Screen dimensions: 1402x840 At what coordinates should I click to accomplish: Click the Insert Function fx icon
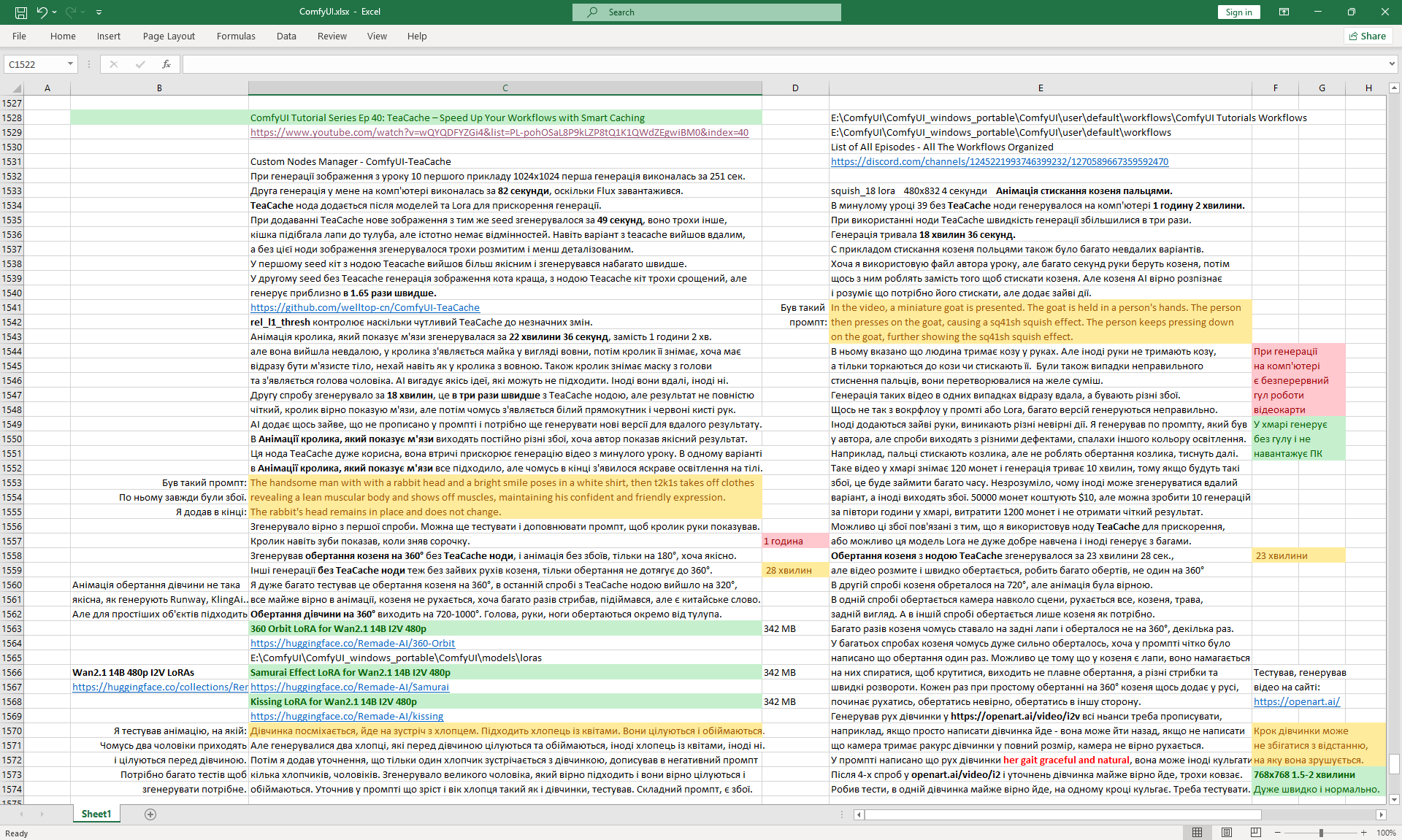166,64
